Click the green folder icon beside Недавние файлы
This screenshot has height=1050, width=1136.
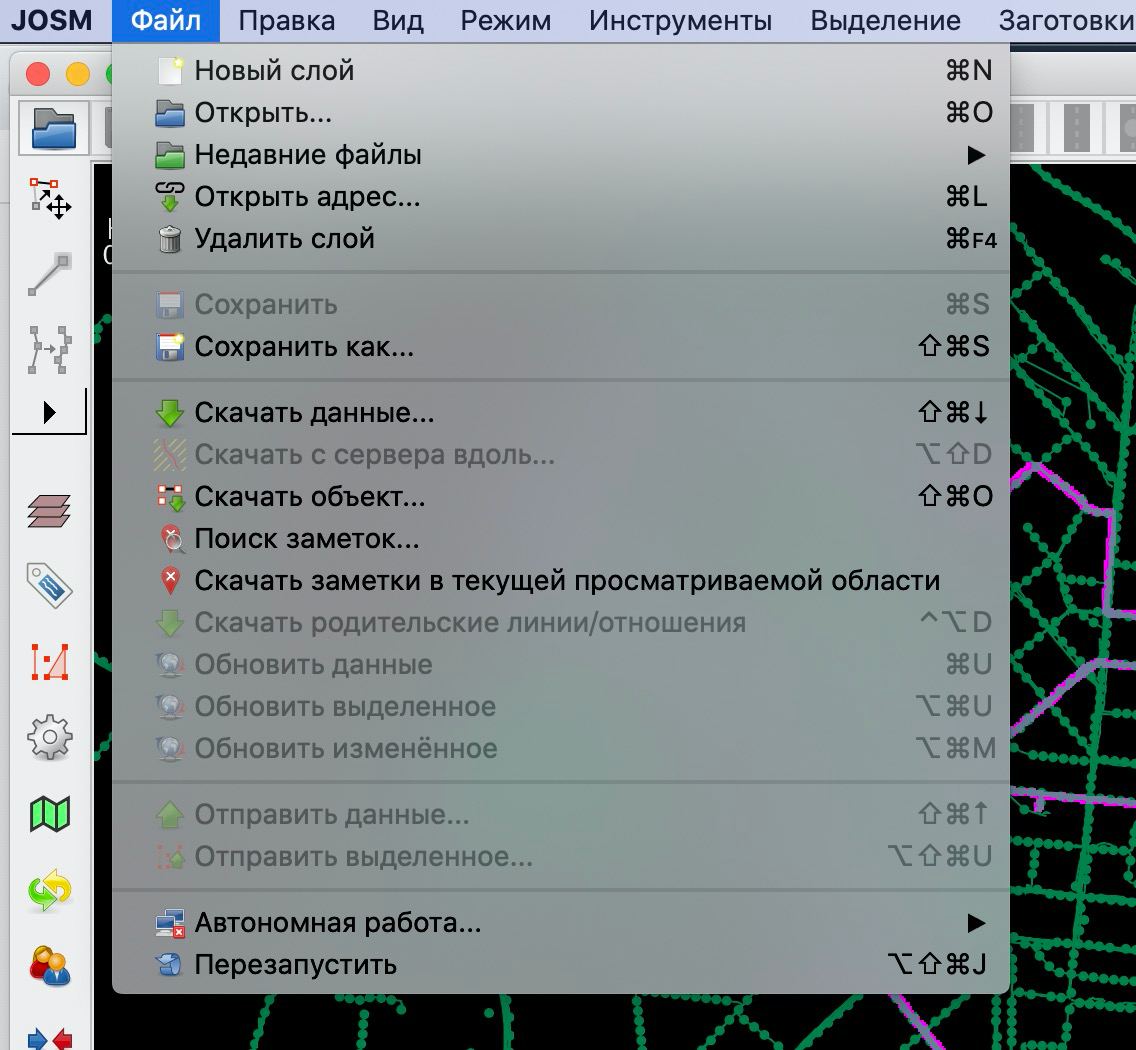pyautogui.click(x=170, y=155)
